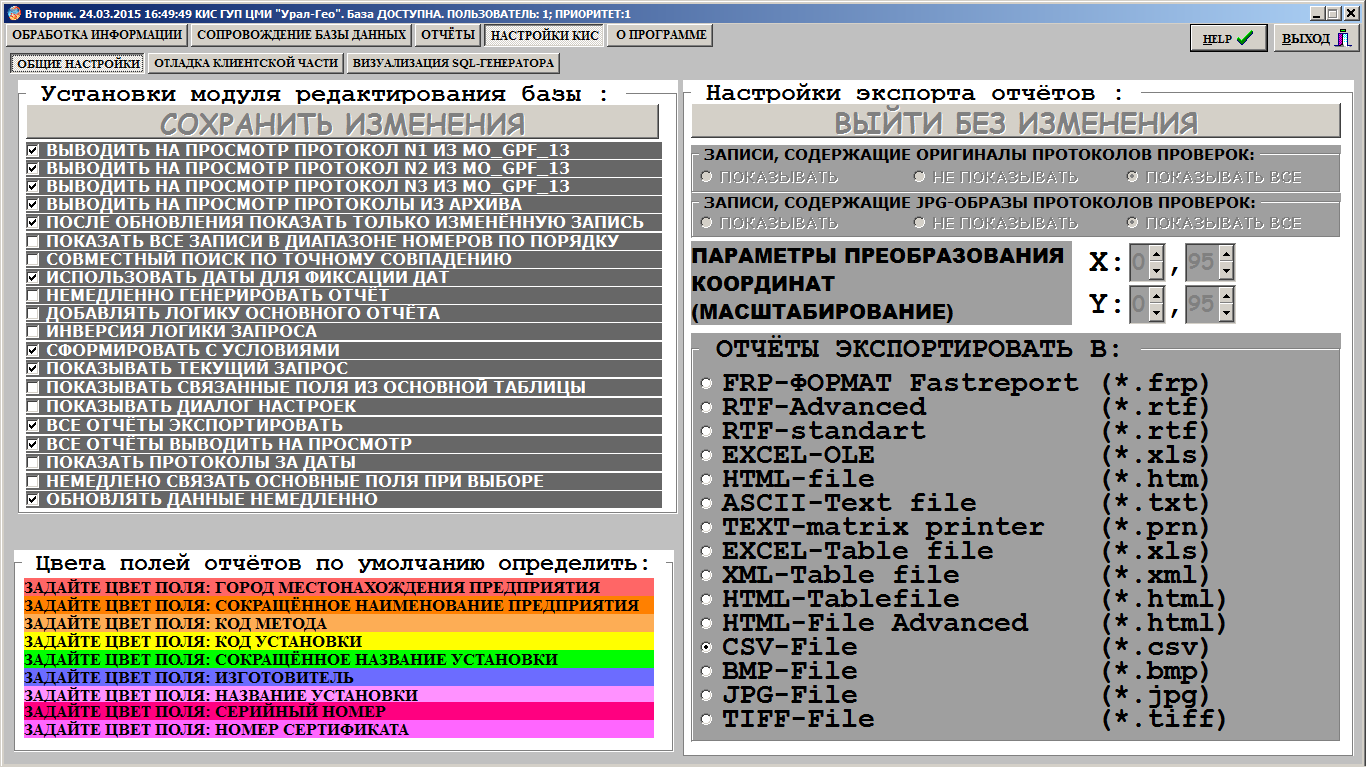
Task: Switch to ОТЛАДКА КЛИЕНТСКОЙ ЧАСТИ subtab
Action: click(x=245, y=63)
